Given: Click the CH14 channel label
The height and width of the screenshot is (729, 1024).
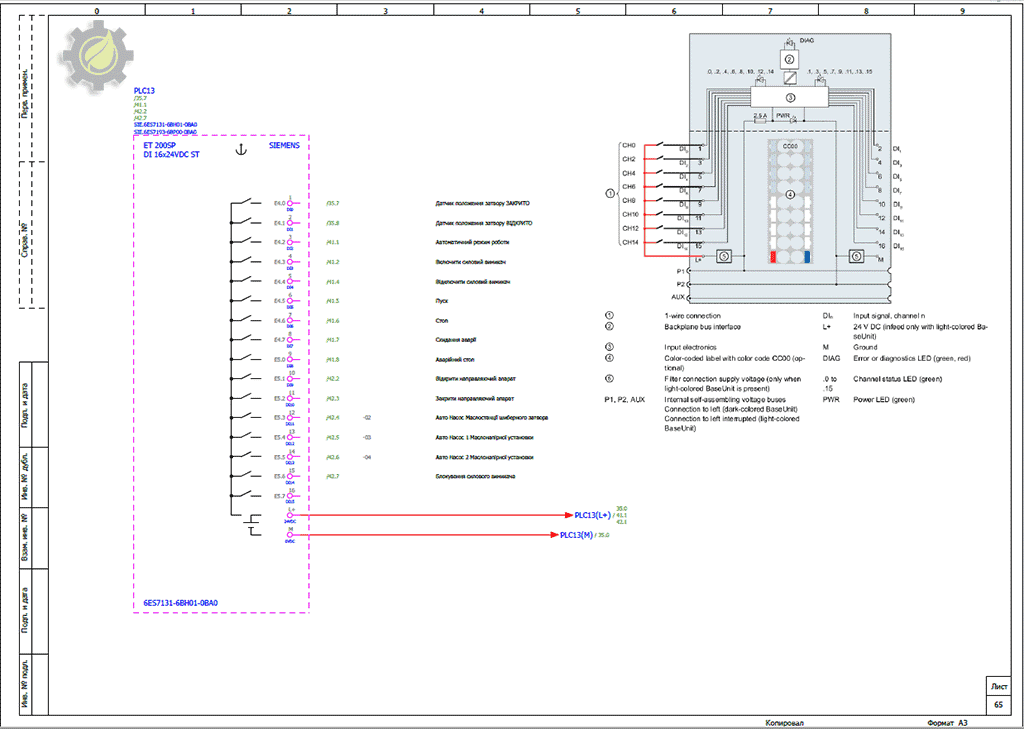Looking at the screenshot, I should (630, 242).
